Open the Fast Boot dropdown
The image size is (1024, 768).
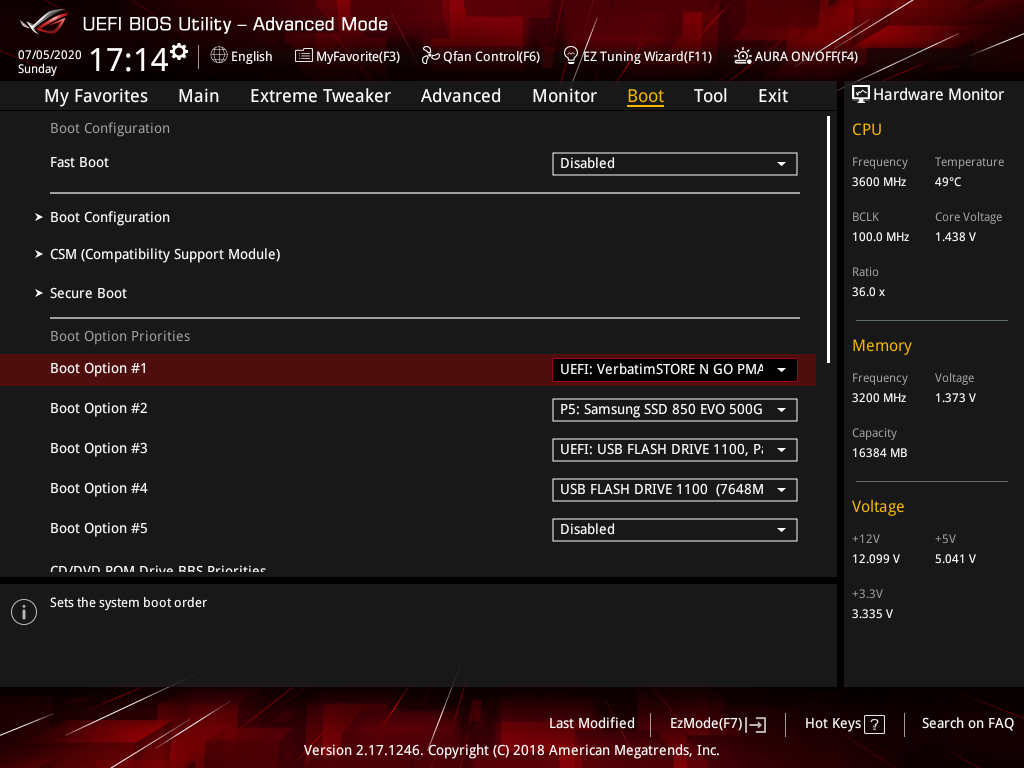[x=674, y=163]
